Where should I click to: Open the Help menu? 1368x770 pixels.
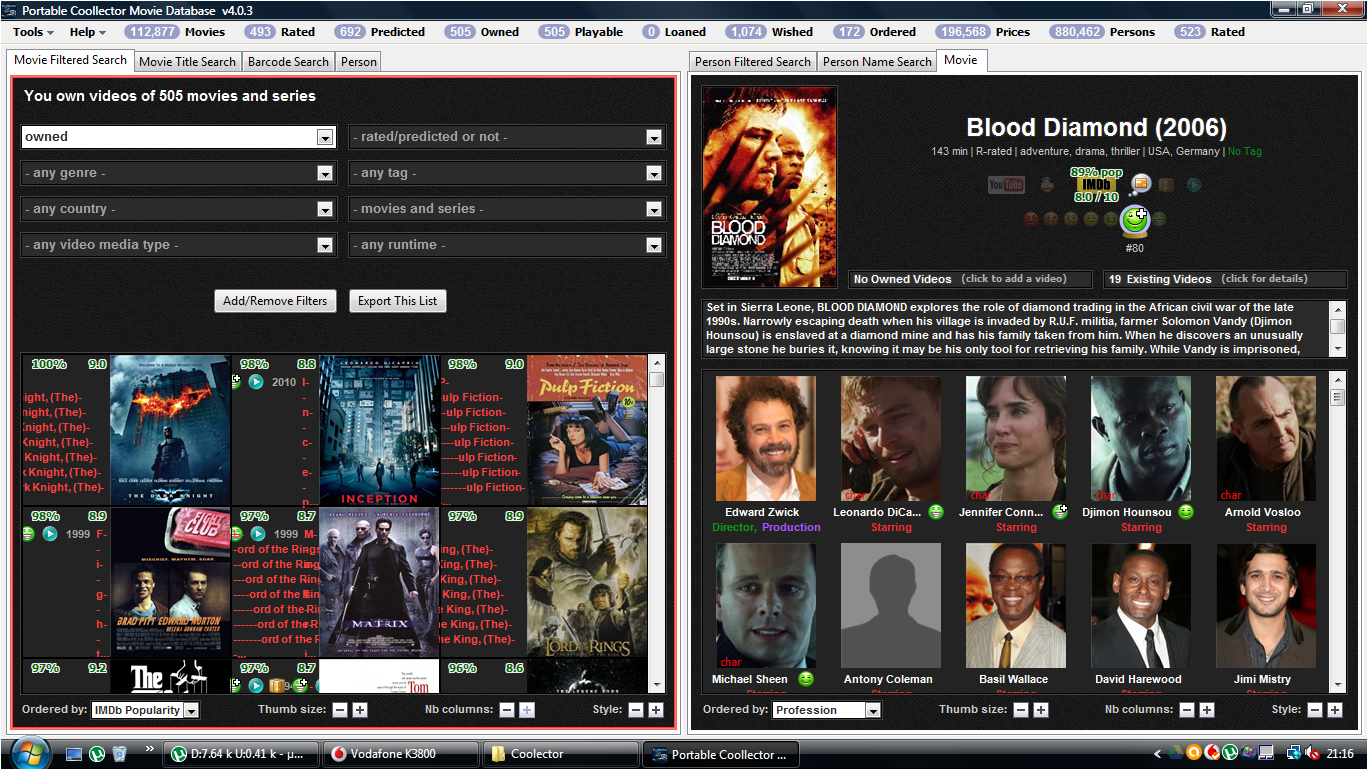tap(87, 32)
